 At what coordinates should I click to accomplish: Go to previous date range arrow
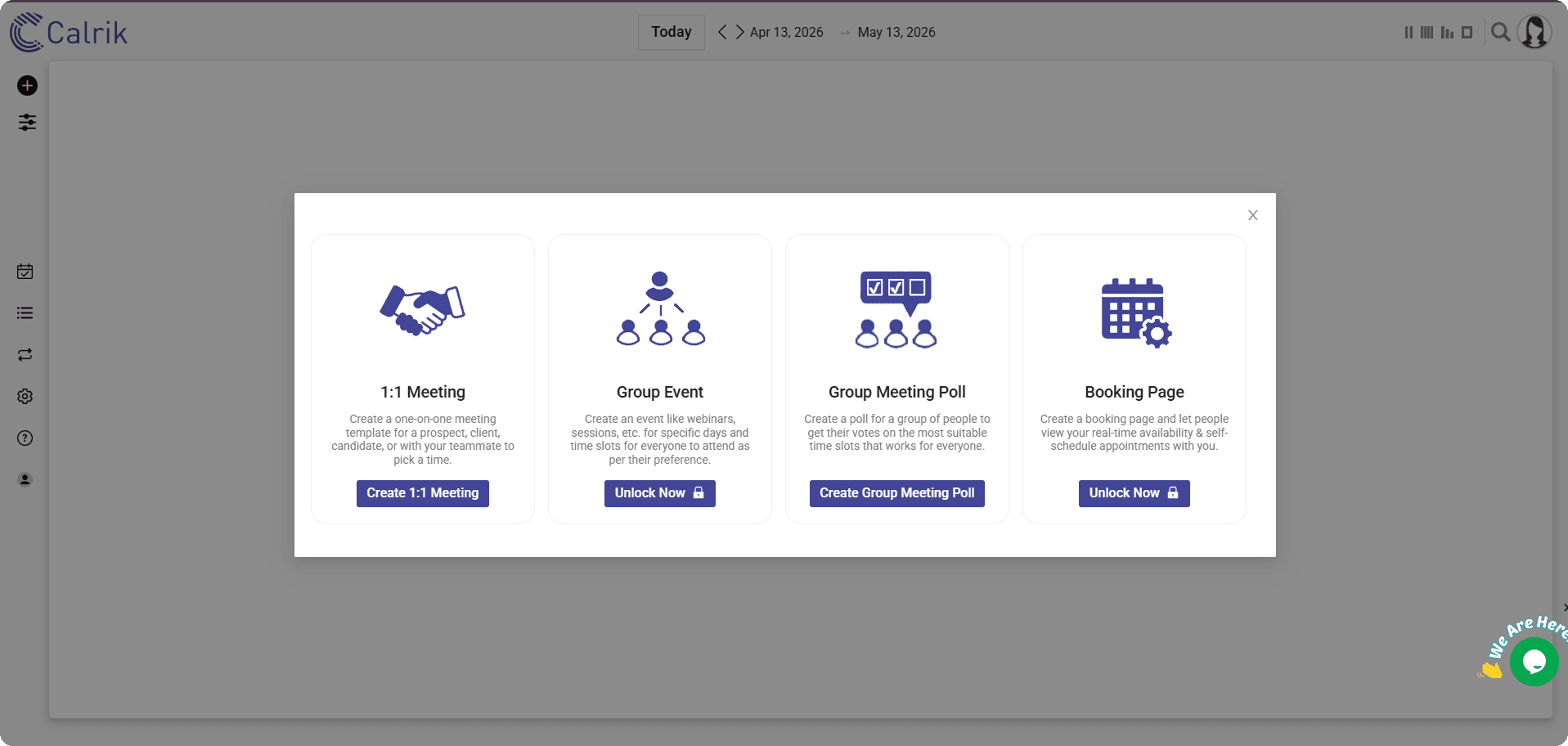point(722,32)
